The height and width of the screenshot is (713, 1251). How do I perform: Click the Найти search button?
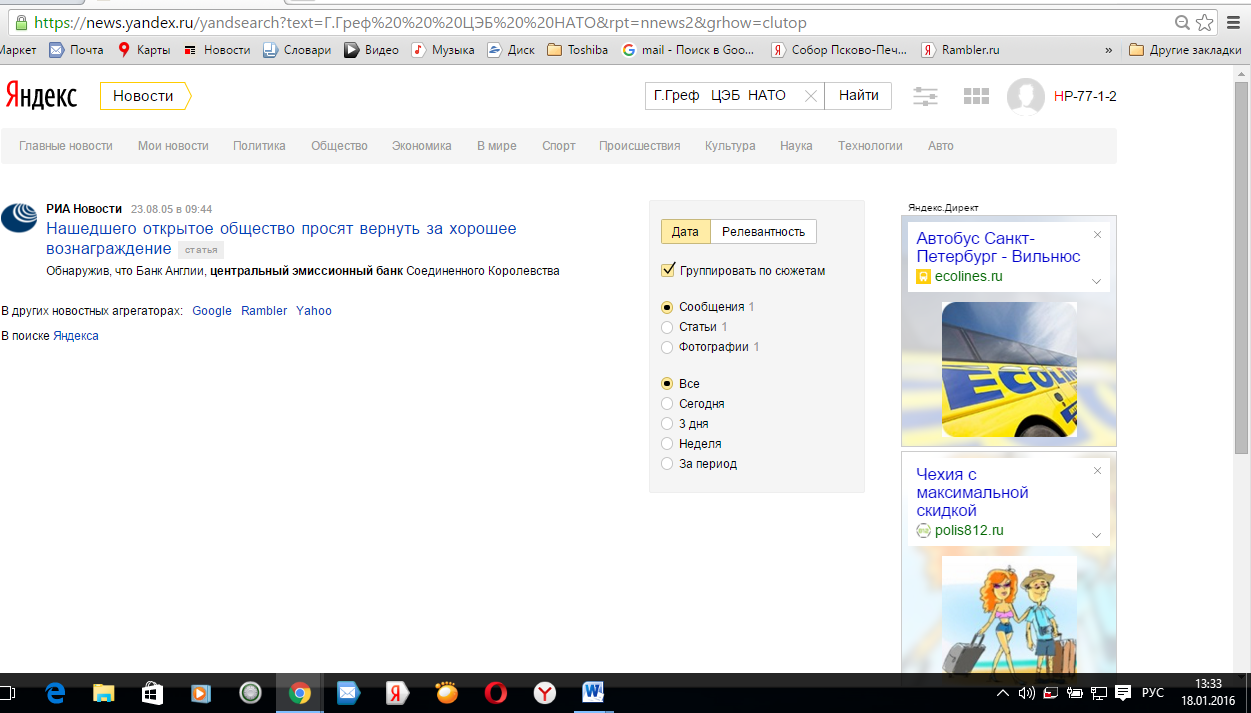pyautogui.click(x=859, y=96)
